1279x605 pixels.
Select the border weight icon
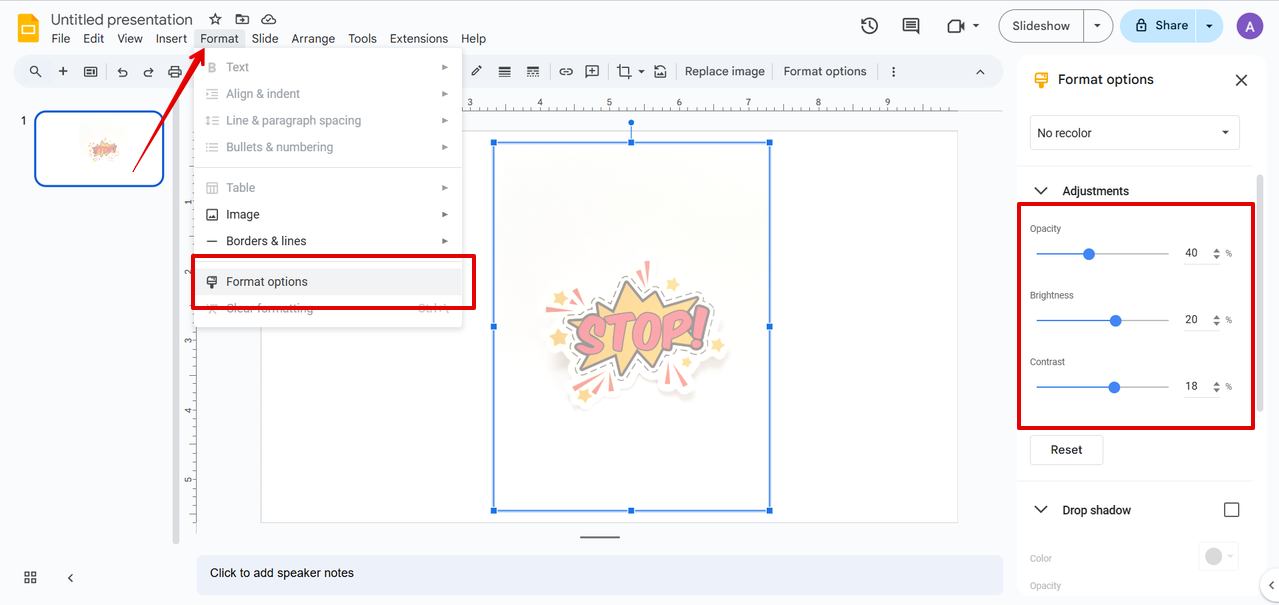(505, 71)
